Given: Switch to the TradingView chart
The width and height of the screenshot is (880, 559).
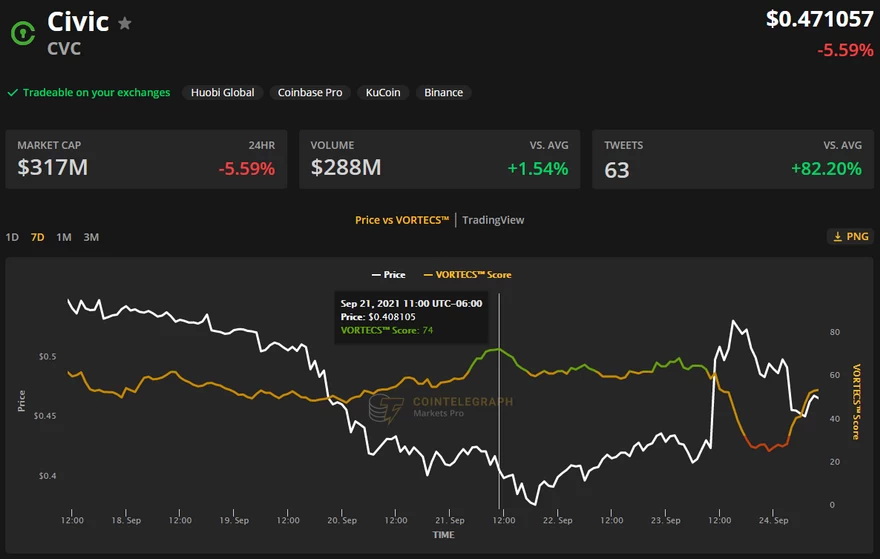Looking at the screenshot, I should click(x=493, y=220).
